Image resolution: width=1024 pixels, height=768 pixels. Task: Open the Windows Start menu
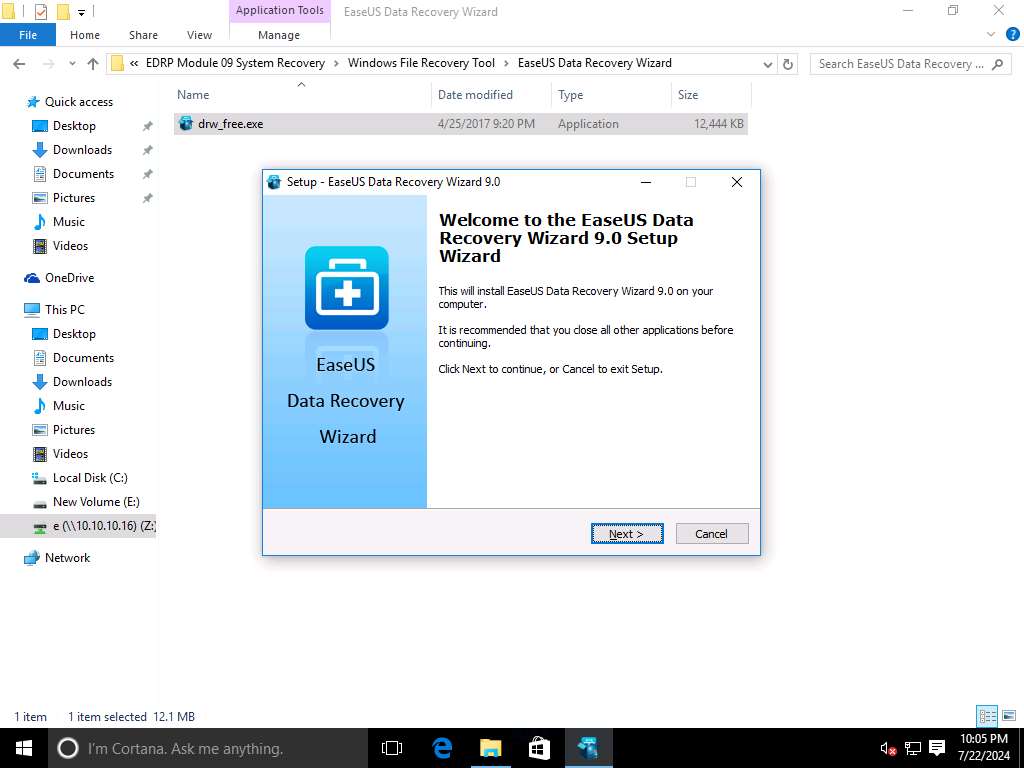click(x=24, y=748)
